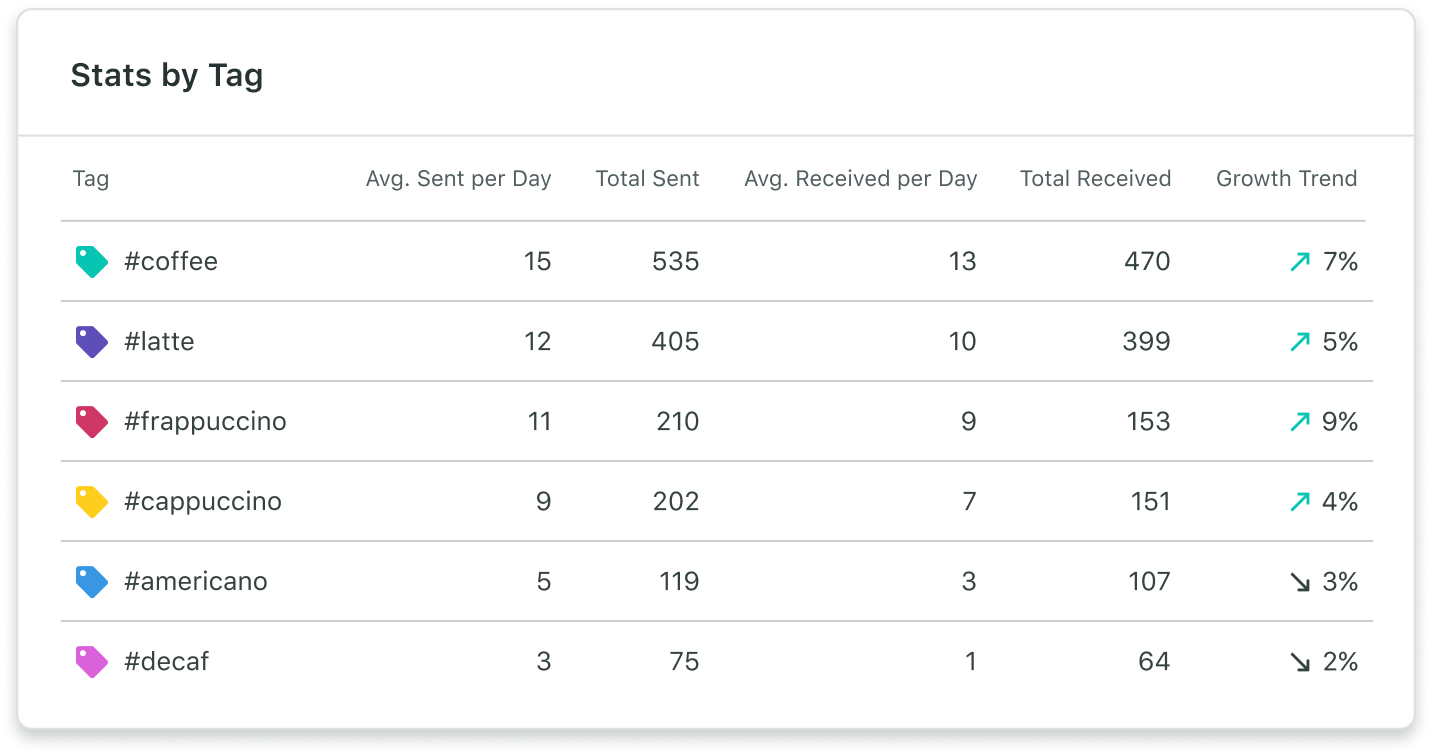Click the upward trend arrow for #frappuccino
This screenshot has height=754, width=1432.
pyautogui.click(x=1298, y=421)
